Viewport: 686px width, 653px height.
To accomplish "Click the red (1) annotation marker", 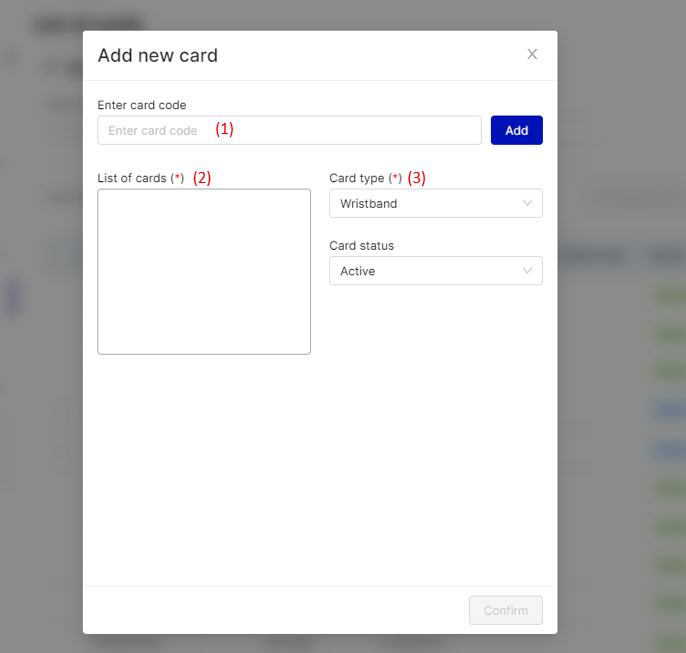I will tap(224, 129).
